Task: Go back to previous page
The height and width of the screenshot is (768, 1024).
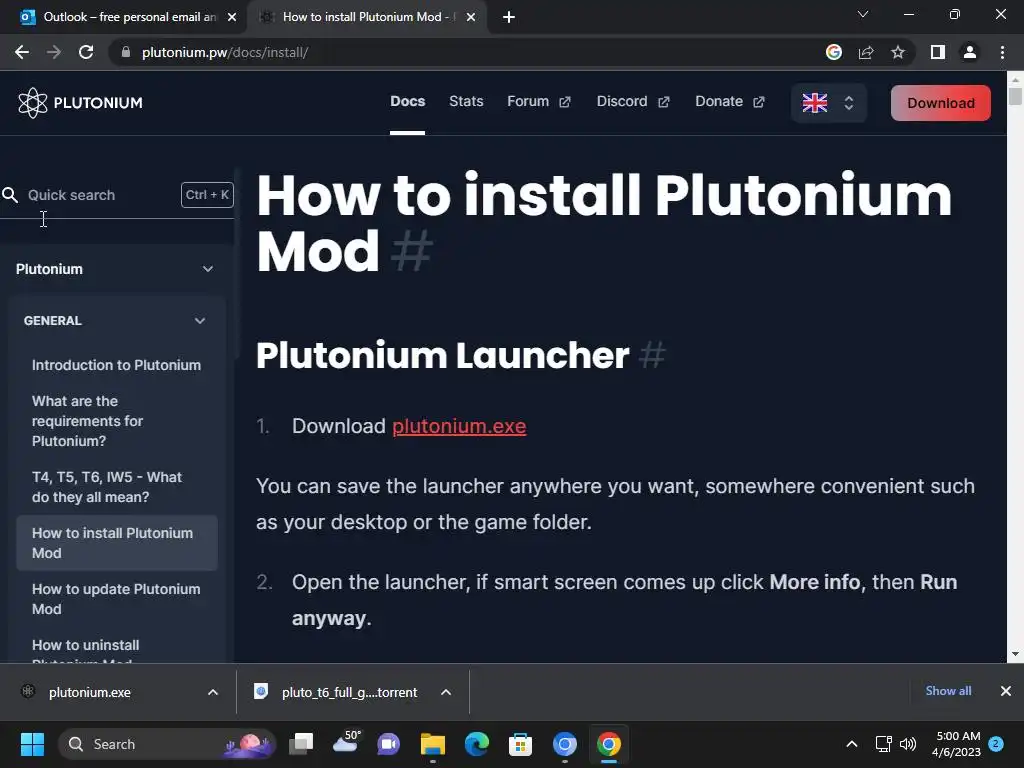Action: point(22,52)
